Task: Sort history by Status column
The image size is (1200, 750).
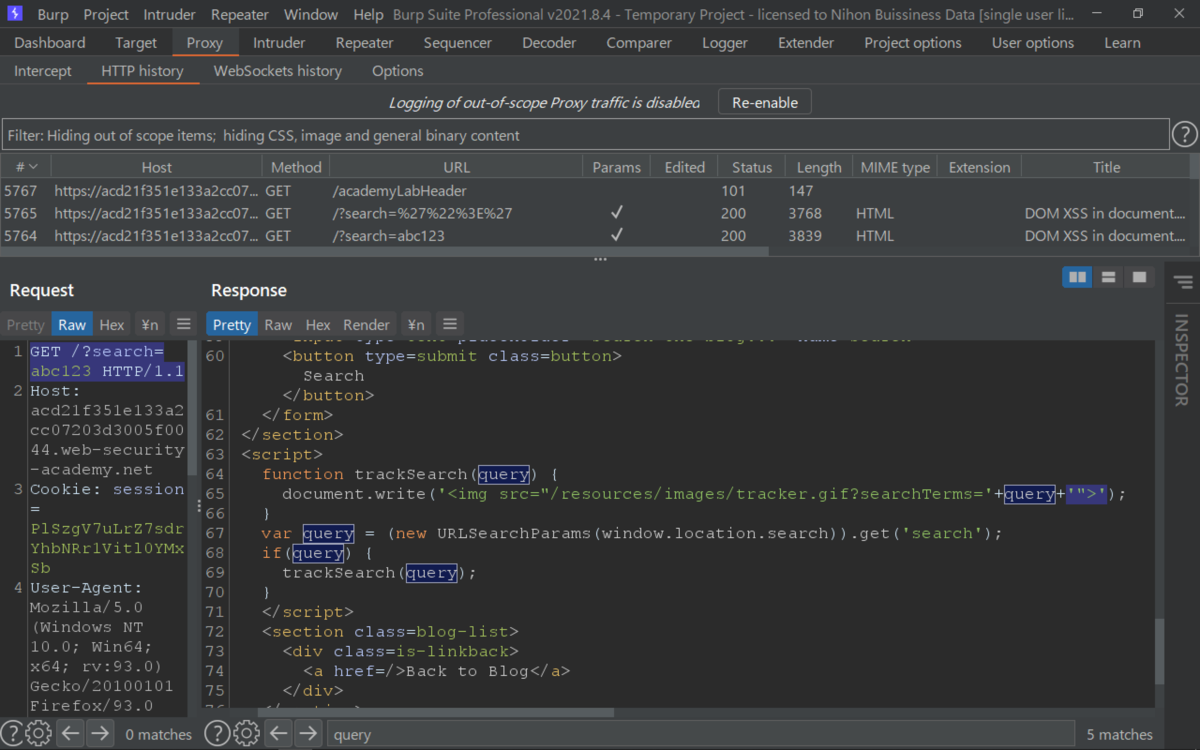Action: 752,167
